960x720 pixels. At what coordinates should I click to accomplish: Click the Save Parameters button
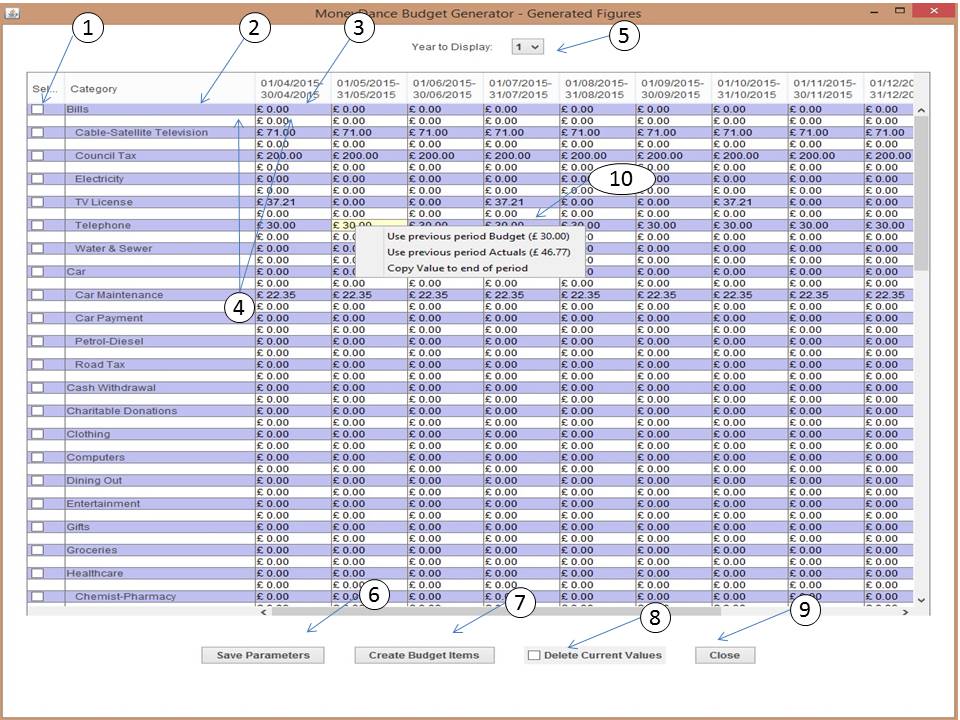[263, 655]
